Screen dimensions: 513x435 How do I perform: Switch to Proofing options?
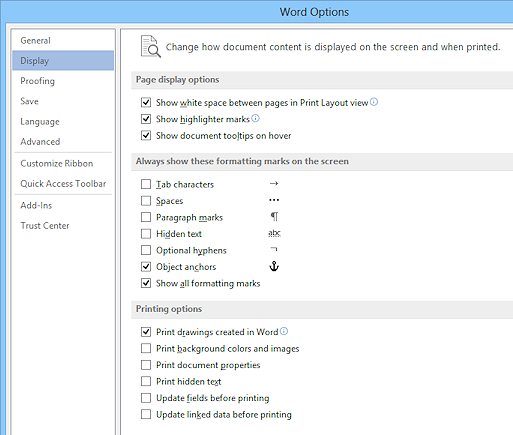pyautogui.click(x=63, y=81)
